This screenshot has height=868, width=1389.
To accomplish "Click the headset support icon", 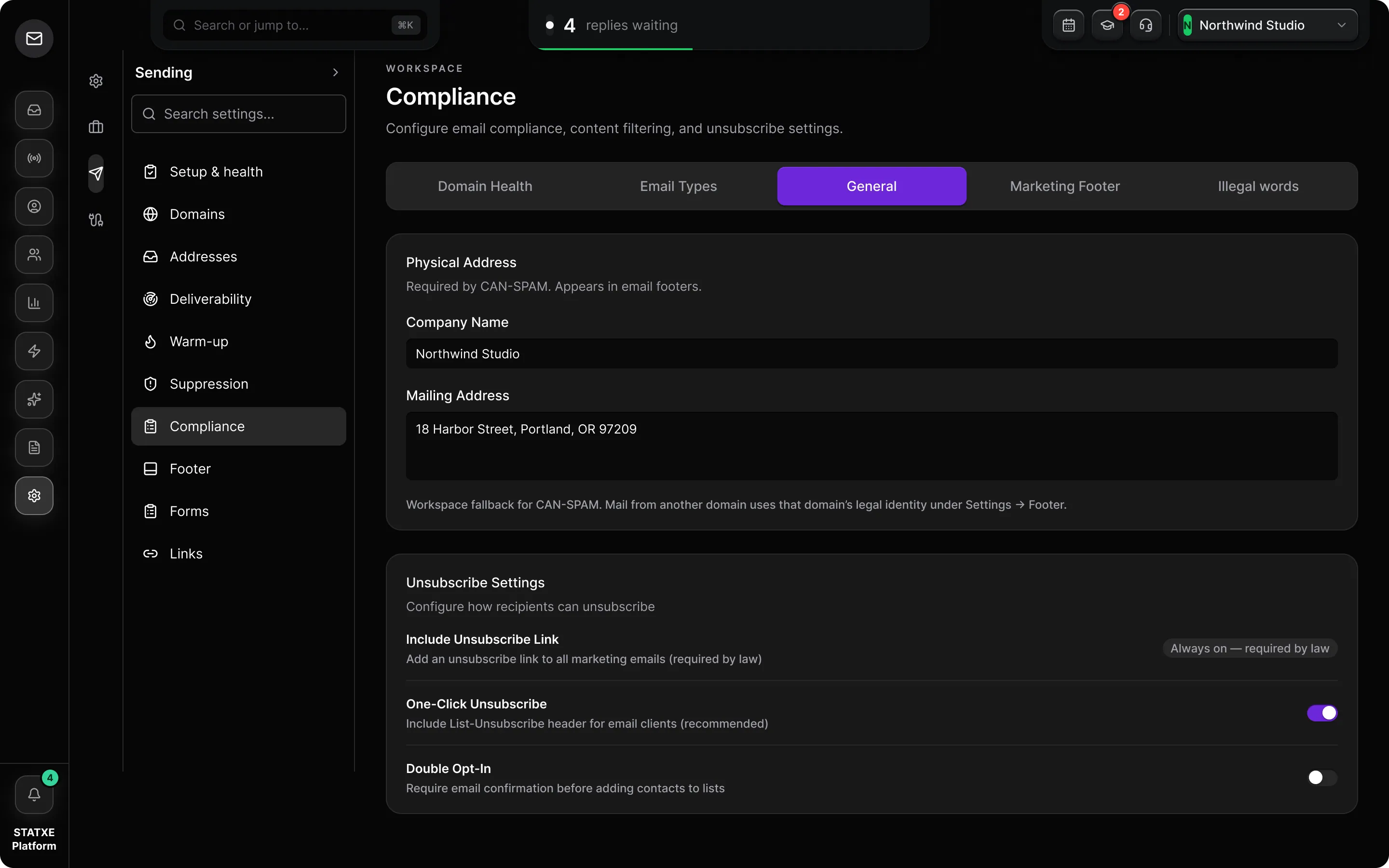I will 1145,25.
